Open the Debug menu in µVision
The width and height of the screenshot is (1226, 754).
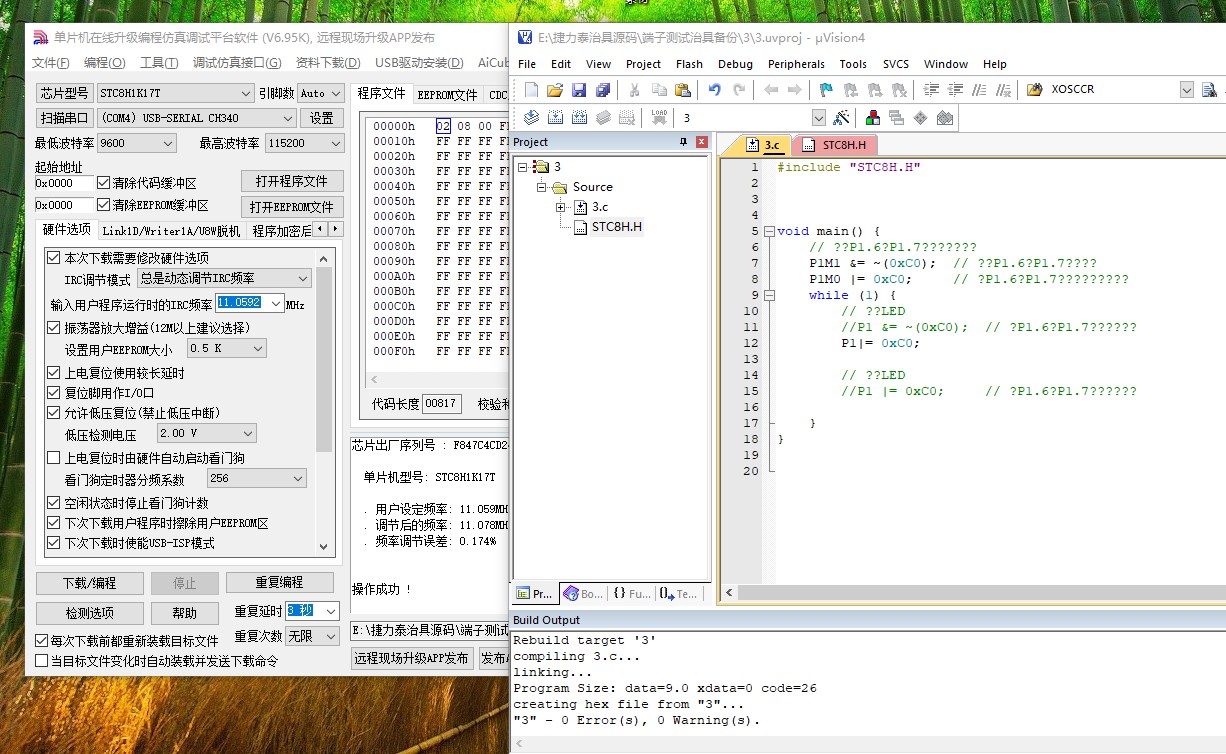tap(735, 64)
